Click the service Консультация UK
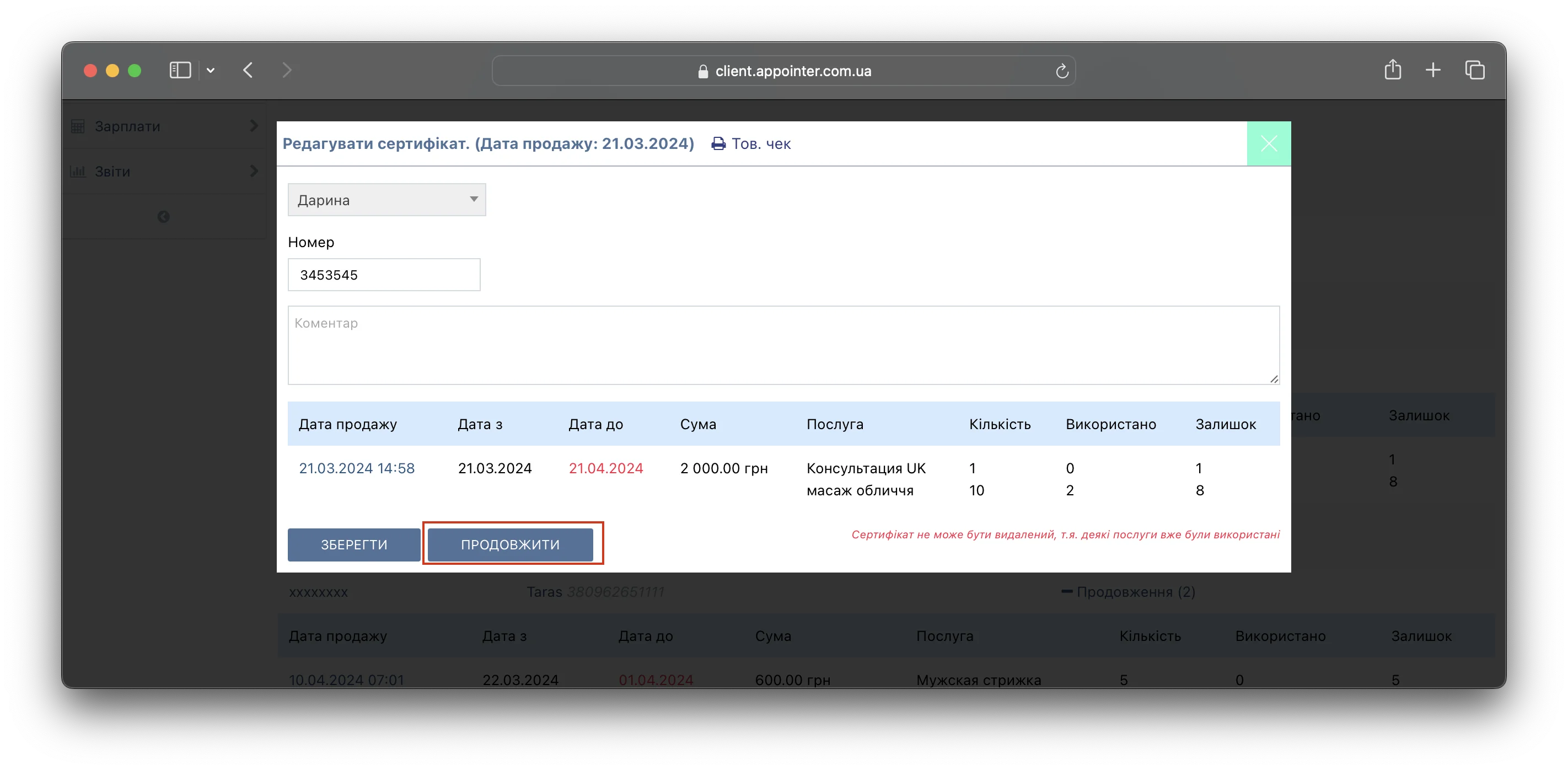Viewport: 1568px width, 770px height. pyautogui.click(x=866, y=468)
